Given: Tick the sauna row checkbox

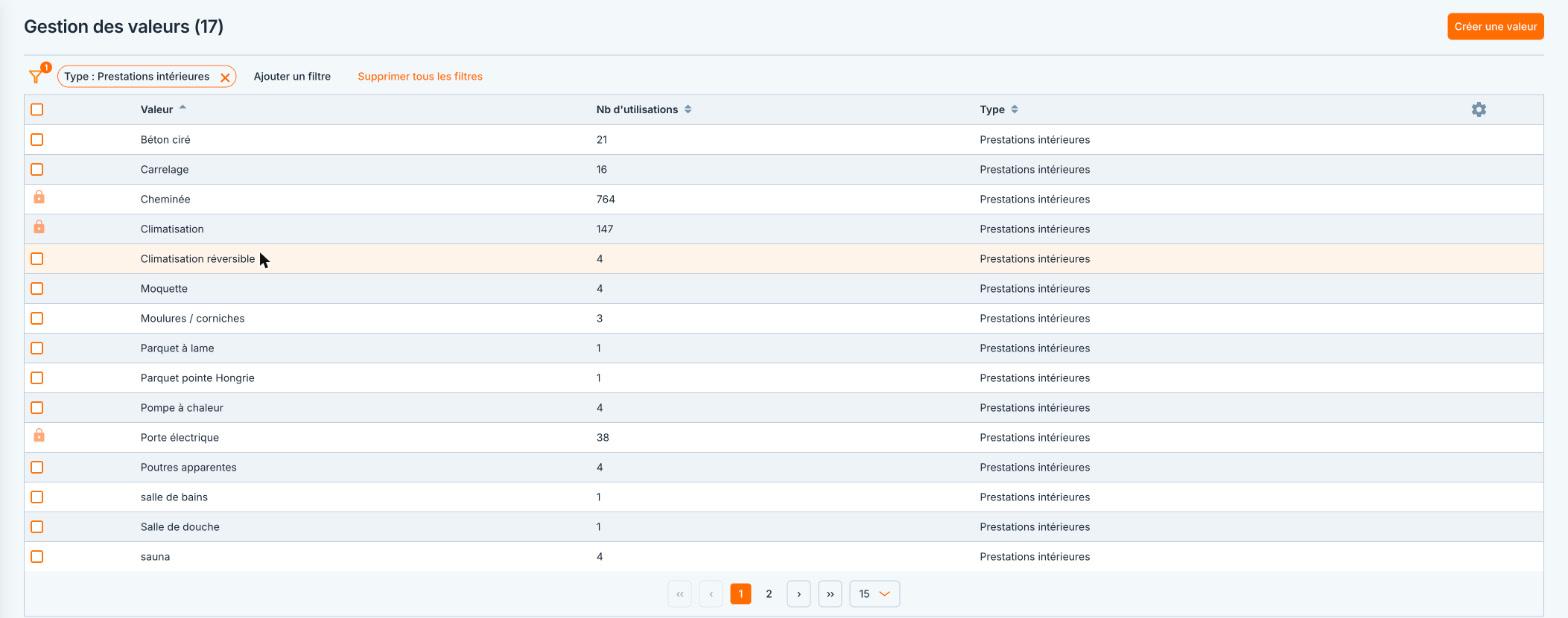Looking at the screenshot, I should click(37, 556).
